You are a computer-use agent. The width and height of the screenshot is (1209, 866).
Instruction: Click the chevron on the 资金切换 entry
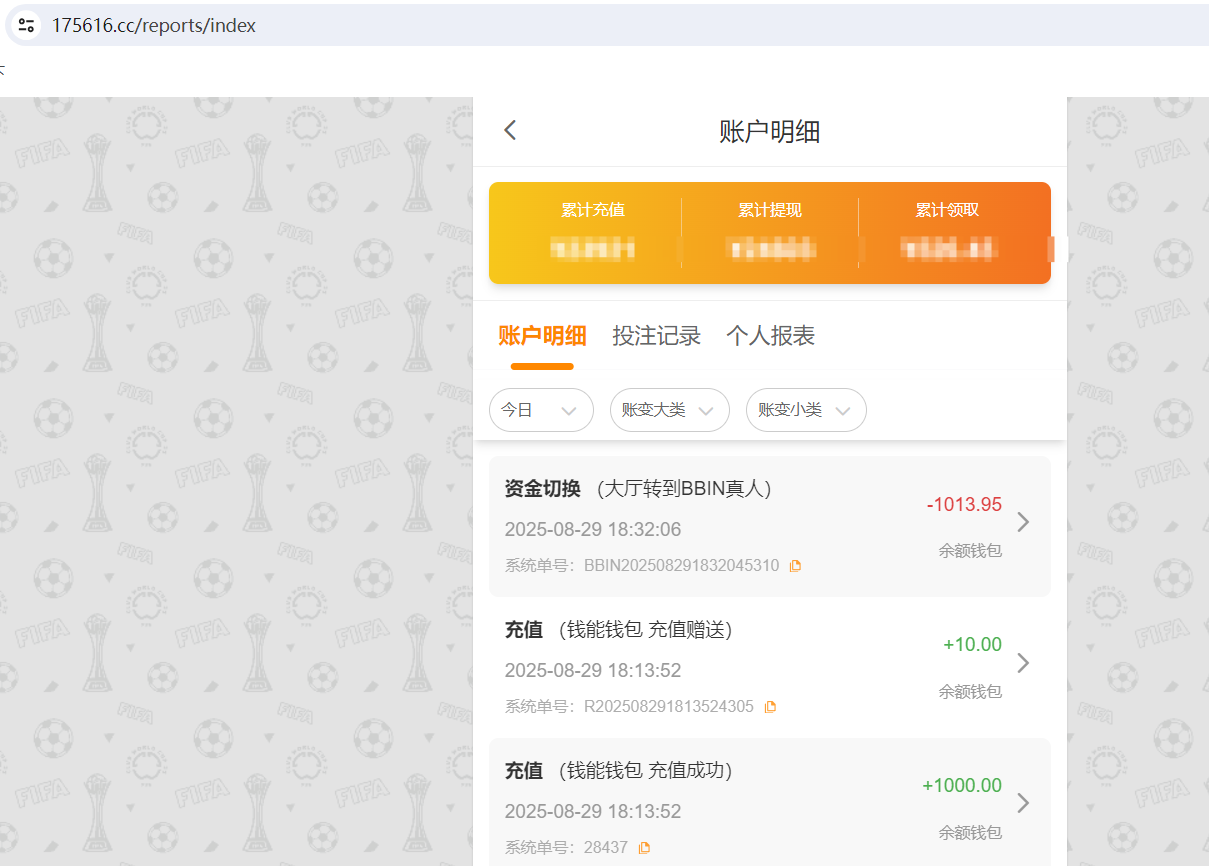click(x=1022, y=521)
